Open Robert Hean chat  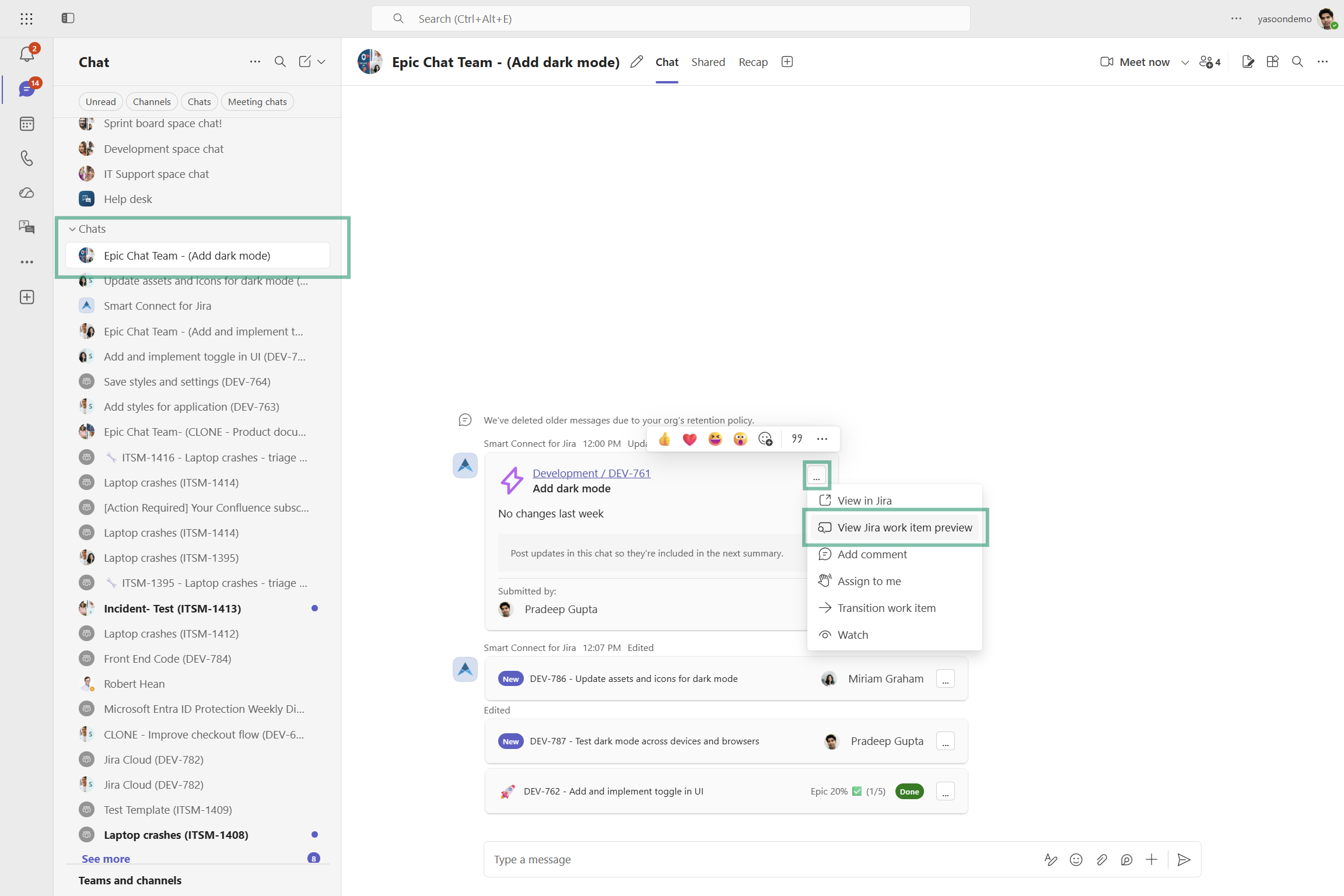click(198, 684)
